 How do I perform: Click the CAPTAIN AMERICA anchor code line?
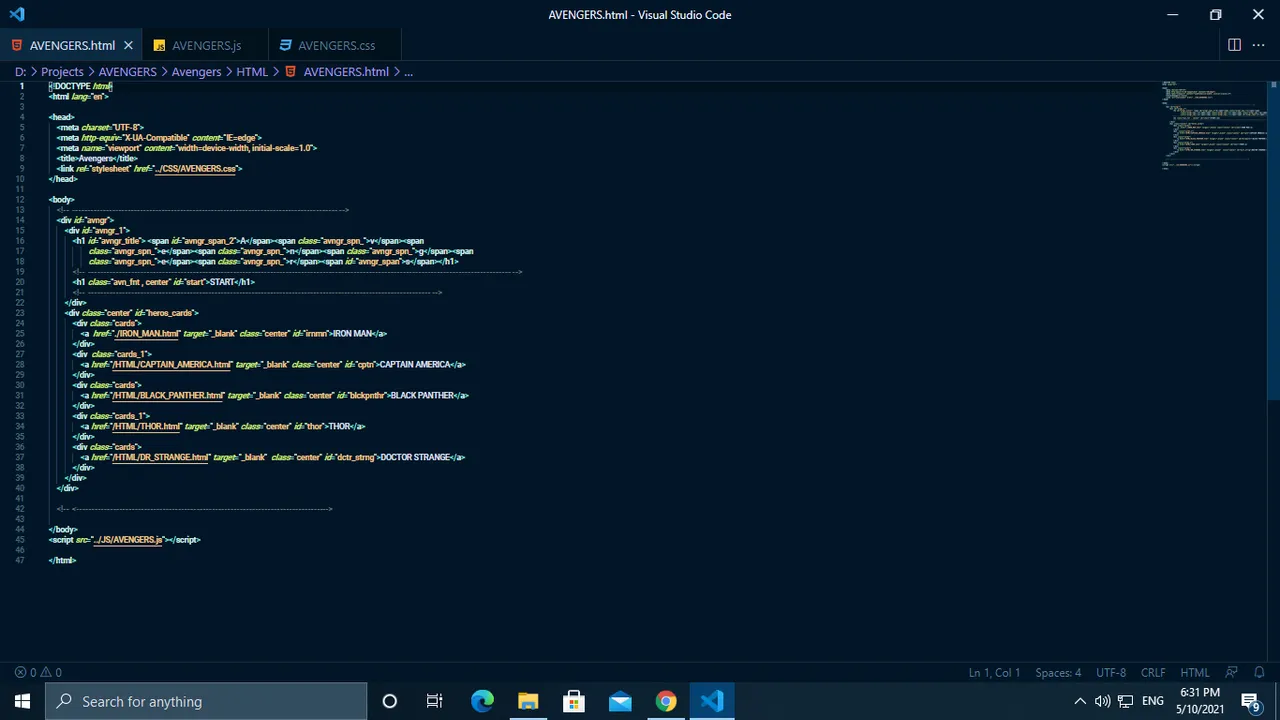pyautogui.click(x=273, y=365)
